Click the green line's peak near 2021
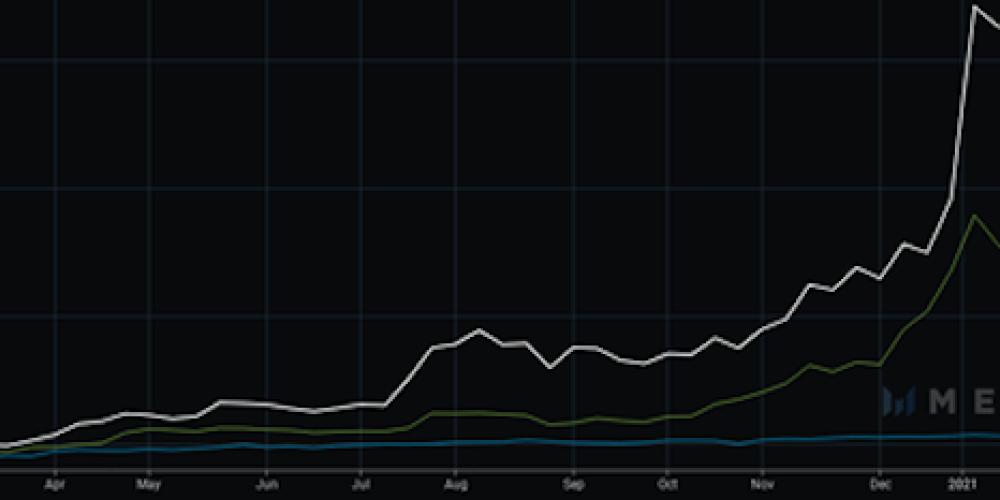Image resolution: width=1000 pixels, height=500 pixels. (974, 216)
